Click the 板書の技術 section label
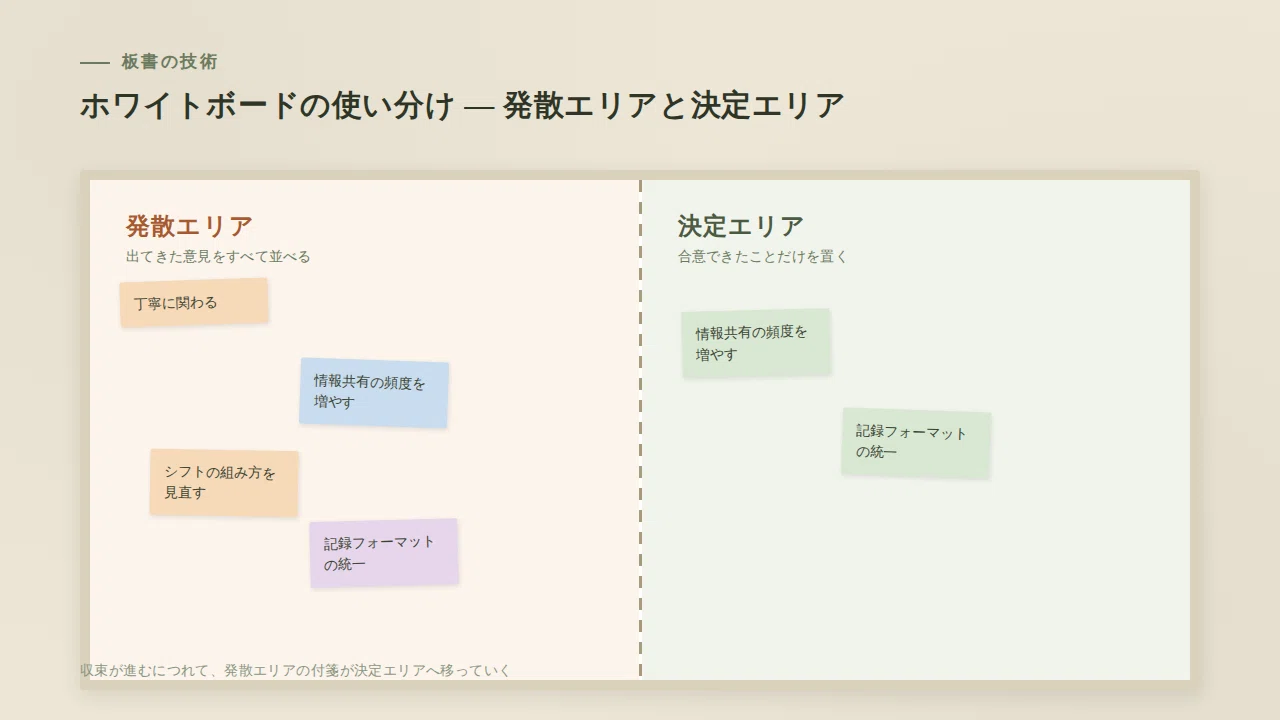 (x=169, y=62)
